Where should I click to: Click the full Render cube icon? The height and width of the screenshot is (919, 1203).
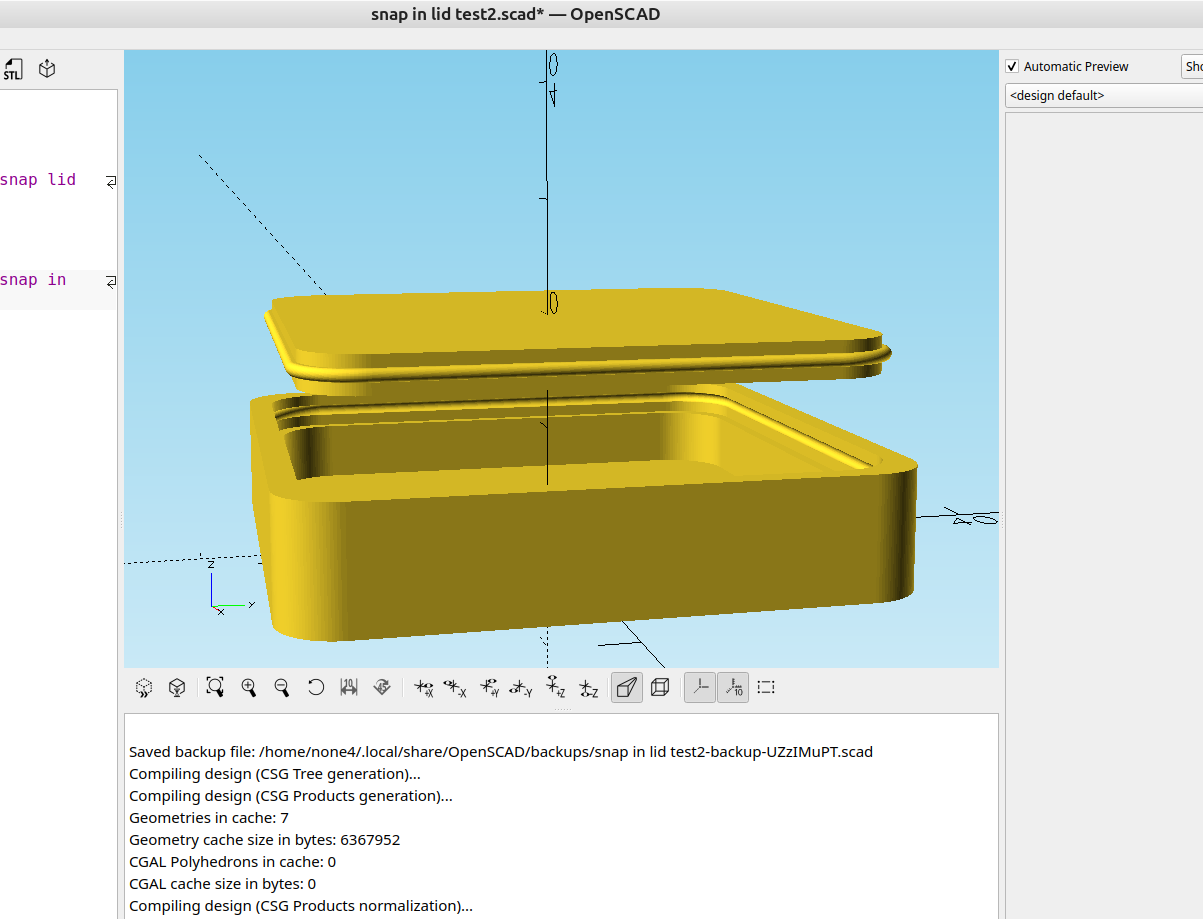pyautogui.click(x=176, y=688)
